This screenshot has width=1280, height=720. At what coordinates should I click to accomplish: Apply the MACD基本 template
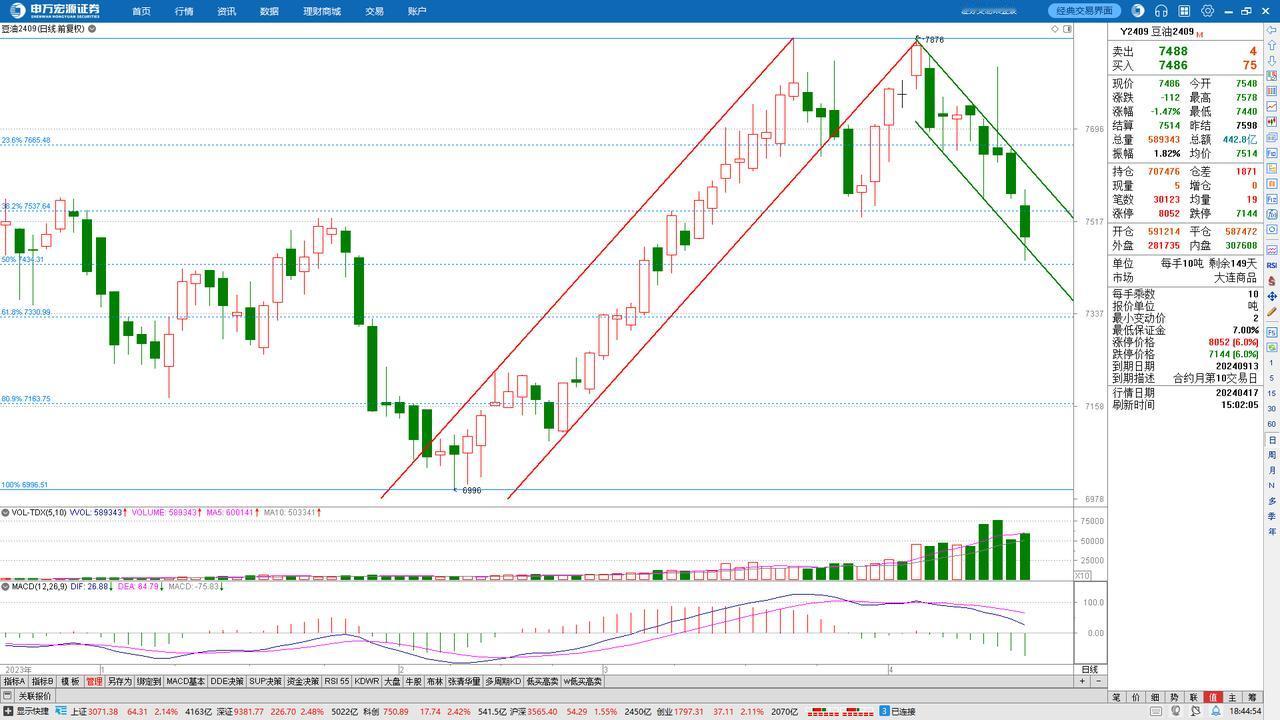click(x=185, y=681)
